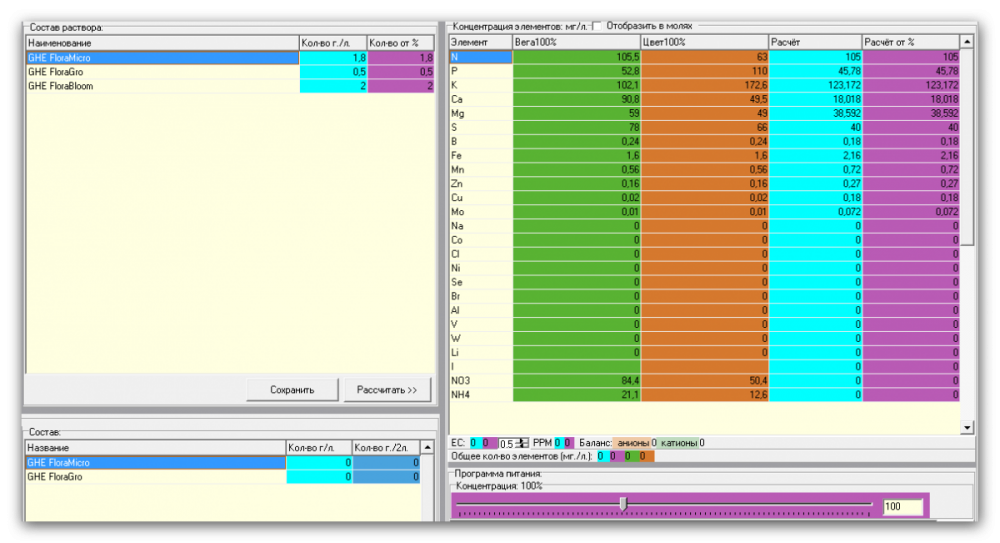Viewport: 1000px width, 543px height.
Task: Click the Вега100% cell showing 52,8
Action: point(577,71)
